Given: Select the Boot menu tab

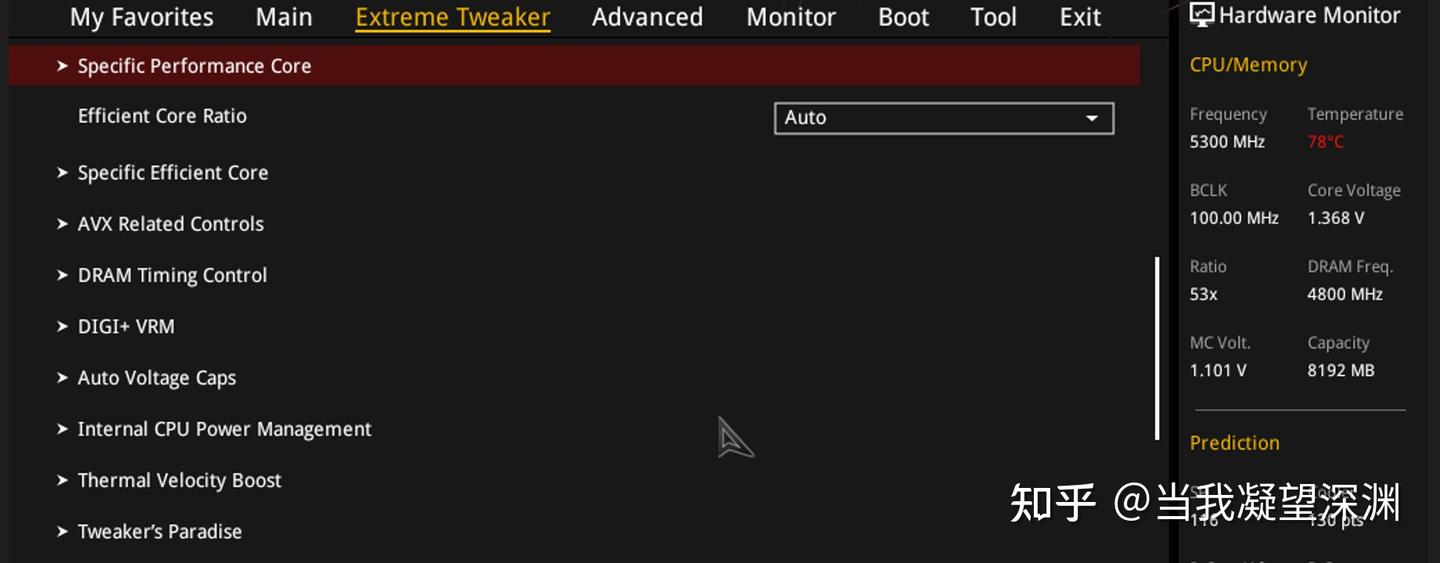Looking at the screenshot, I should tap(904, 17).
